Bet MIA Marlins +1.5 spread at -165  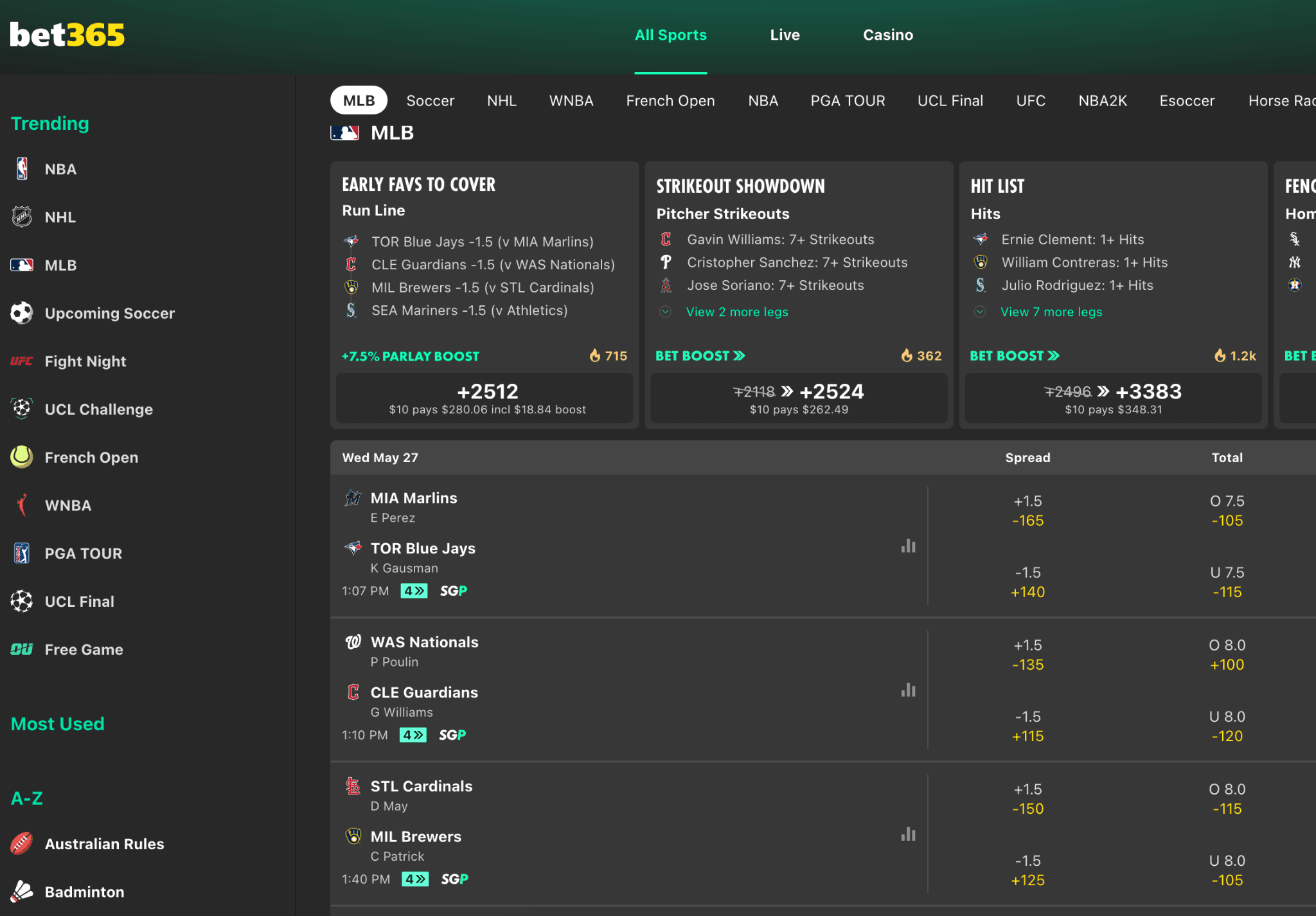click(x=1027, y=510)
